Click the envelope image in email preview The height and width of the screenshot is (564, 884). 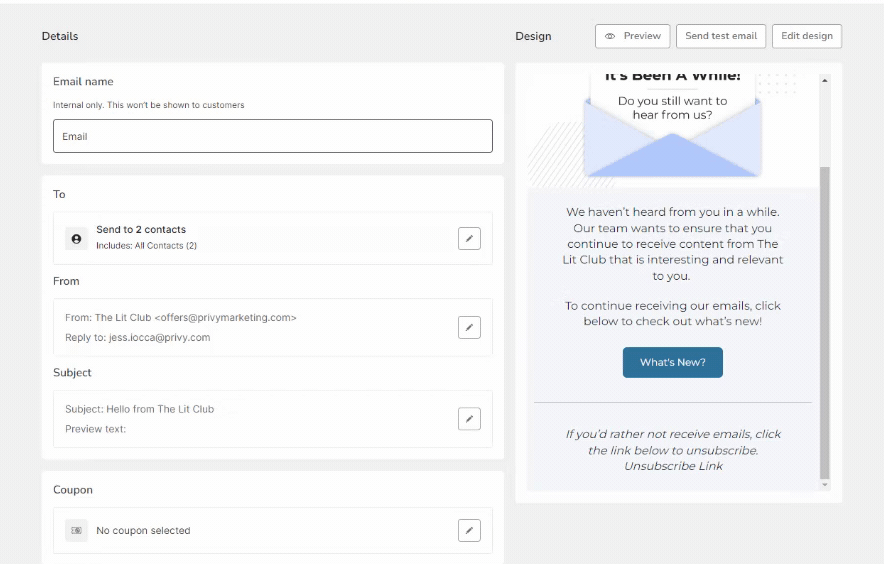point(673,138)
